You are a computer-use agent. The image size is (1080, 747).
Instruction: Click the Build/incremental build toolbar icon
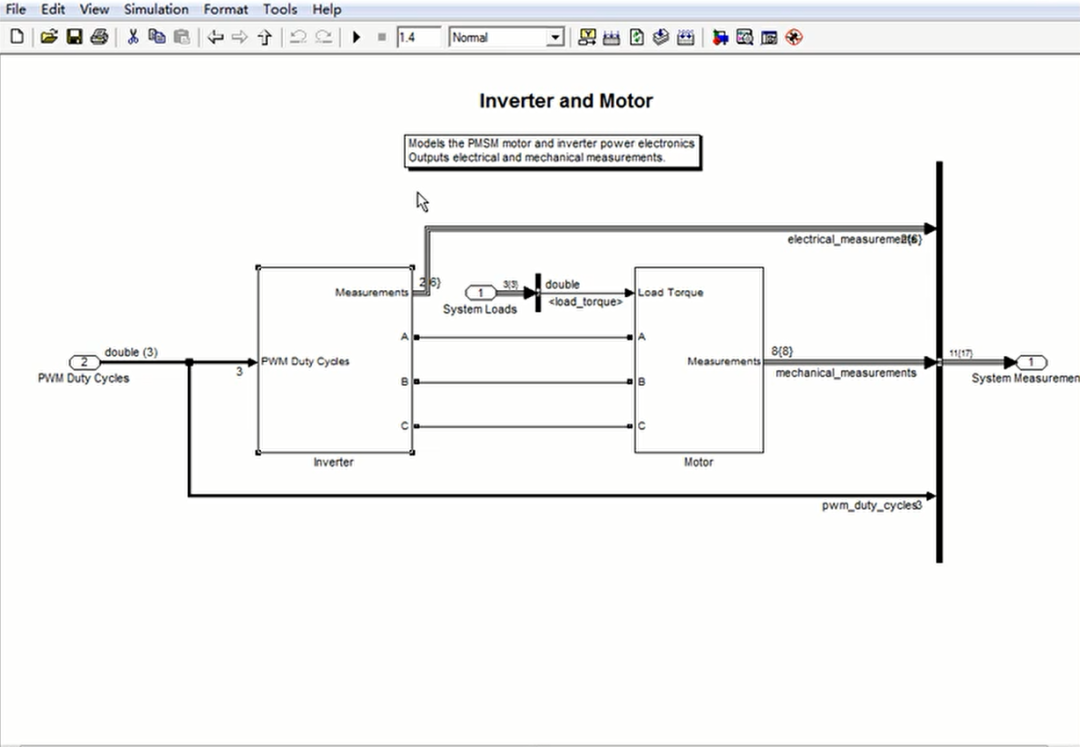click(612, 37)
